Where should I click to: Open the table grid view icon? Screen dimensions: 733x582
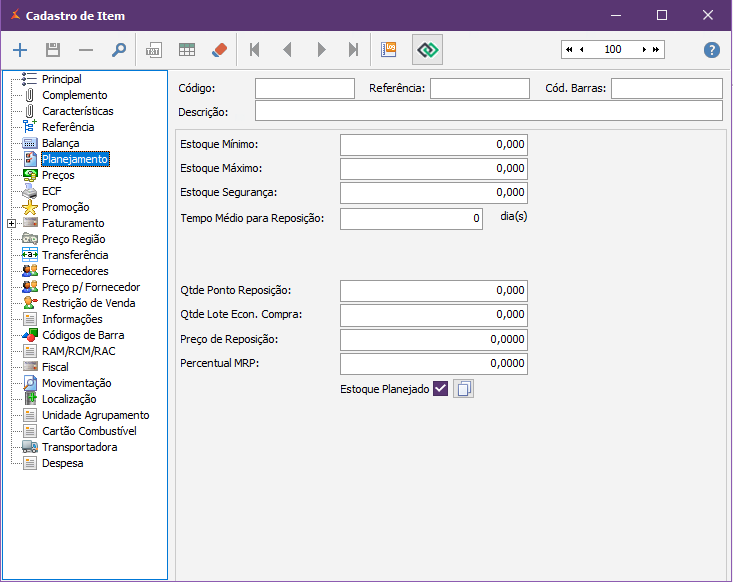coord(187,50)
